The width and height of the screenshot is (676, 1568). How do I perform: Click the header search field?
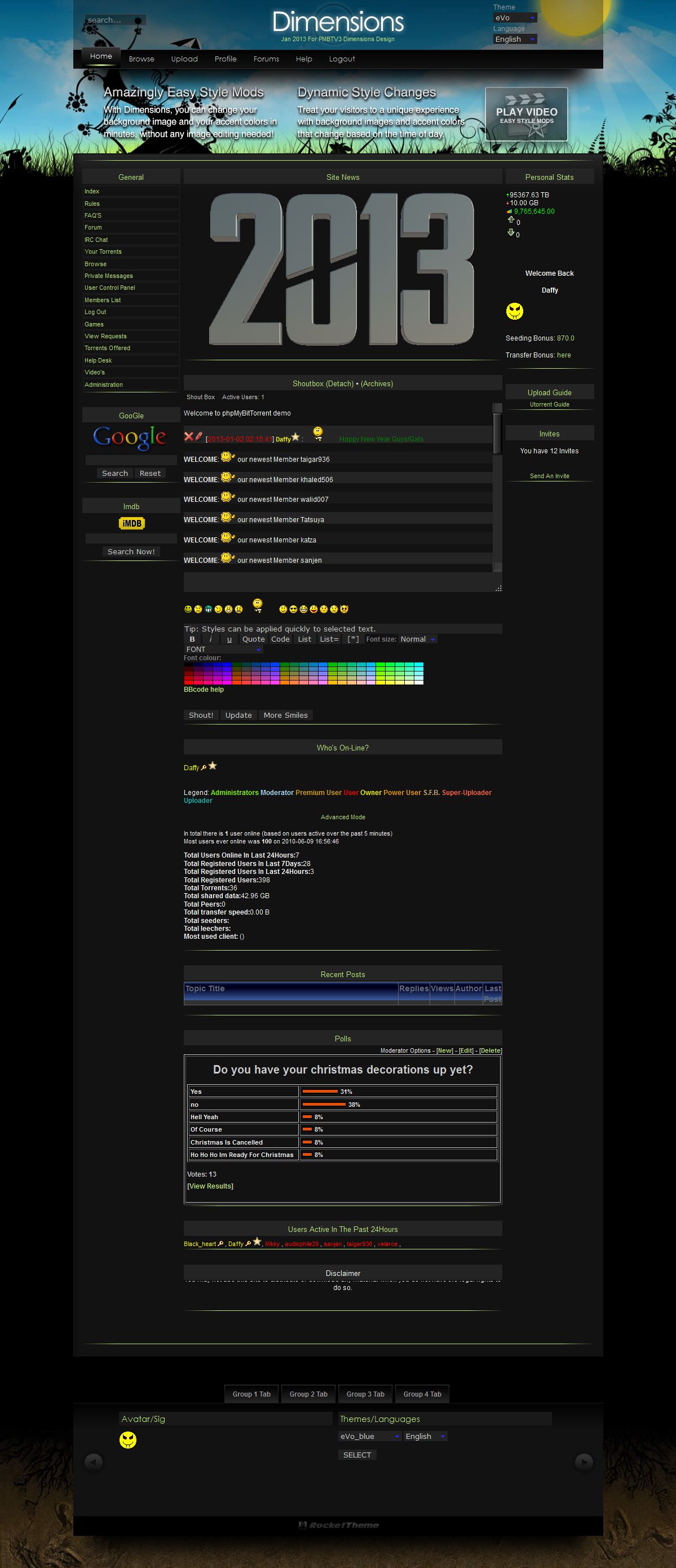point(115,20)
